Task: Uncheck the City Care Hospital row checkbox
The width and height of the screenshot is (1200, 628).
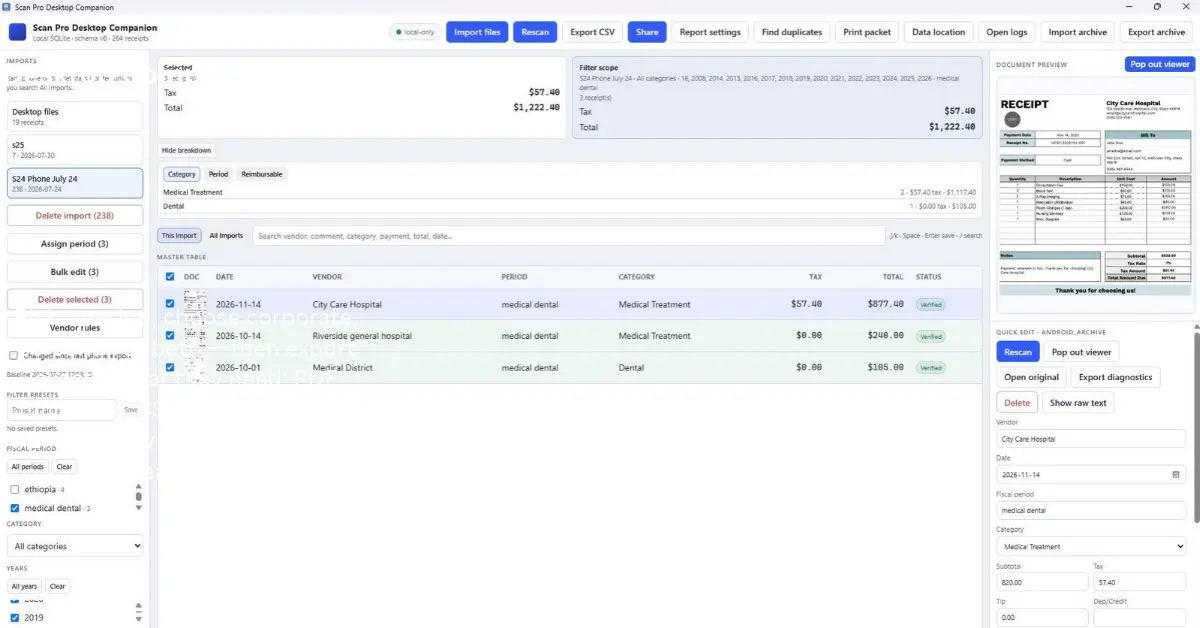Action: point(170,304)
